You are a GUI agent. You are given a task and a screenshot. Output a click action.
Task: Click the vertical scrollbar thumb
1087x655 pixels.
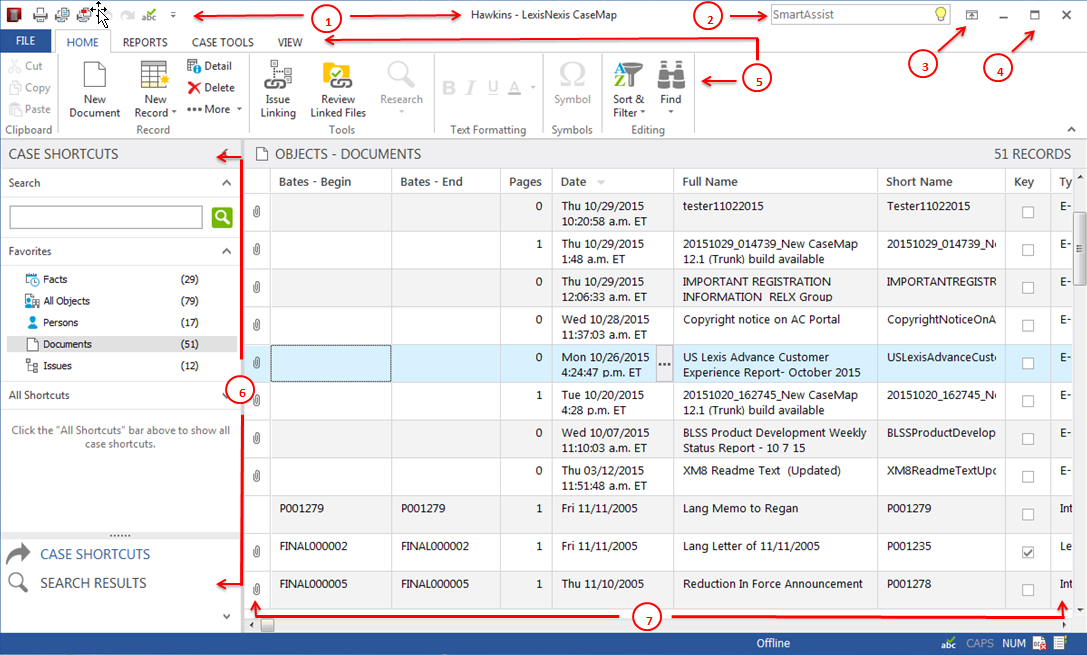[x=1079, y=248]
